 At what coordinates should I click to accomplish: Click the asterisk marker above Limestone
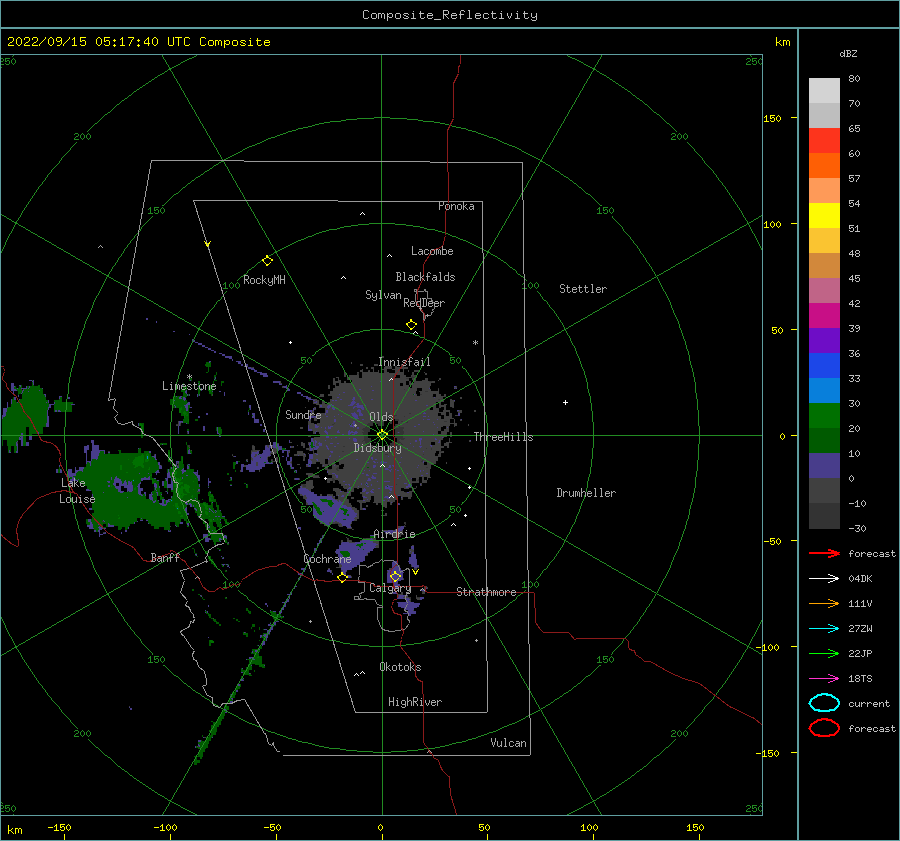[x=189, y=377]
